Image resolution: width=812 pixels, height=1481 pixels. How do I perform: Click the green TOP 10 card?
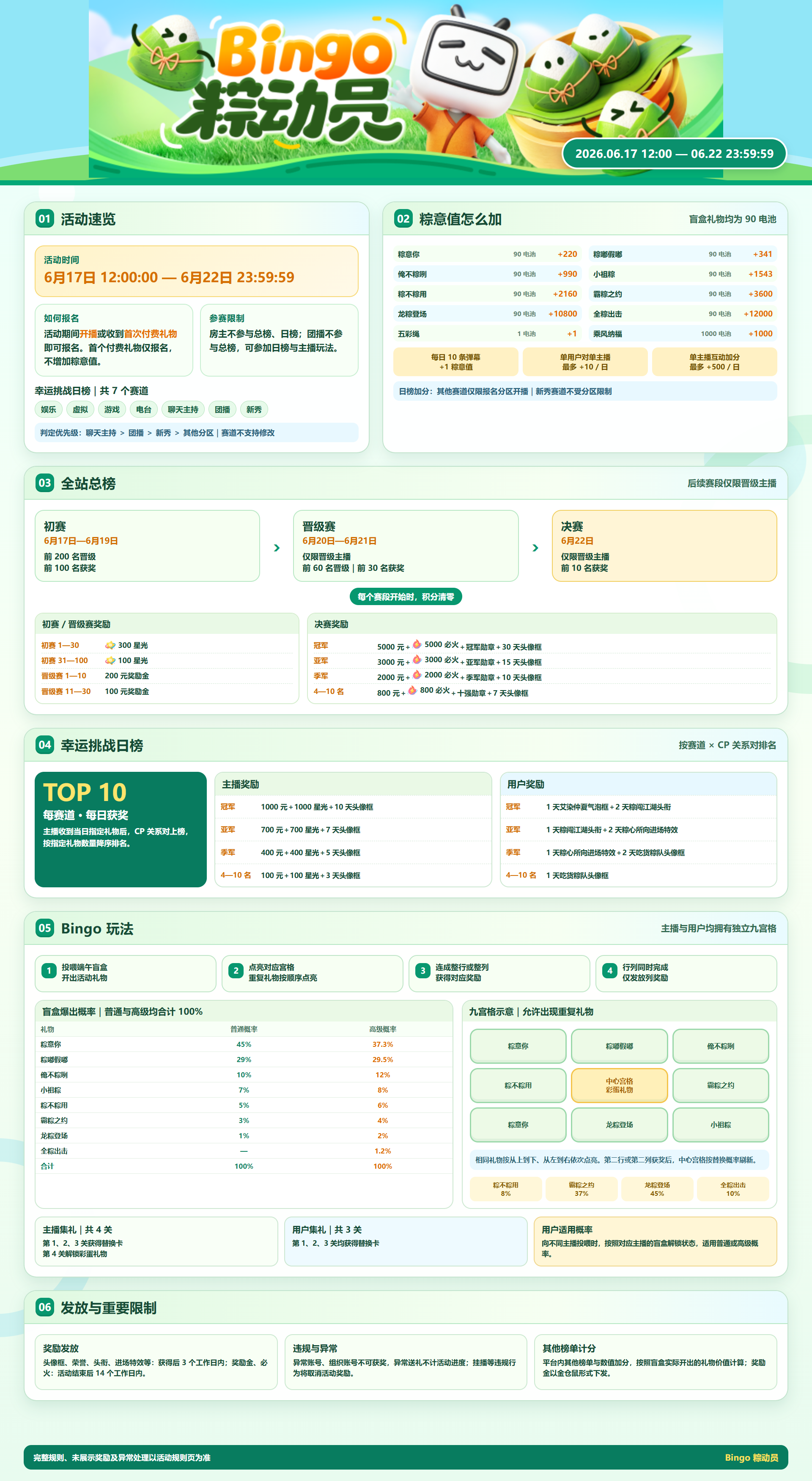[x=121, y=829]
